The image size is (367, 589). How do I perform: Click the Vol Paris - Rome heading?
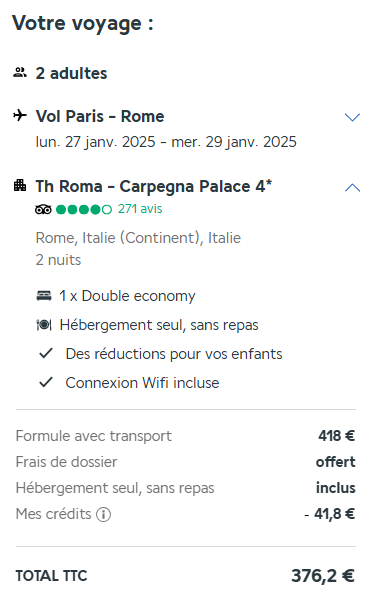tap(100, 116)
